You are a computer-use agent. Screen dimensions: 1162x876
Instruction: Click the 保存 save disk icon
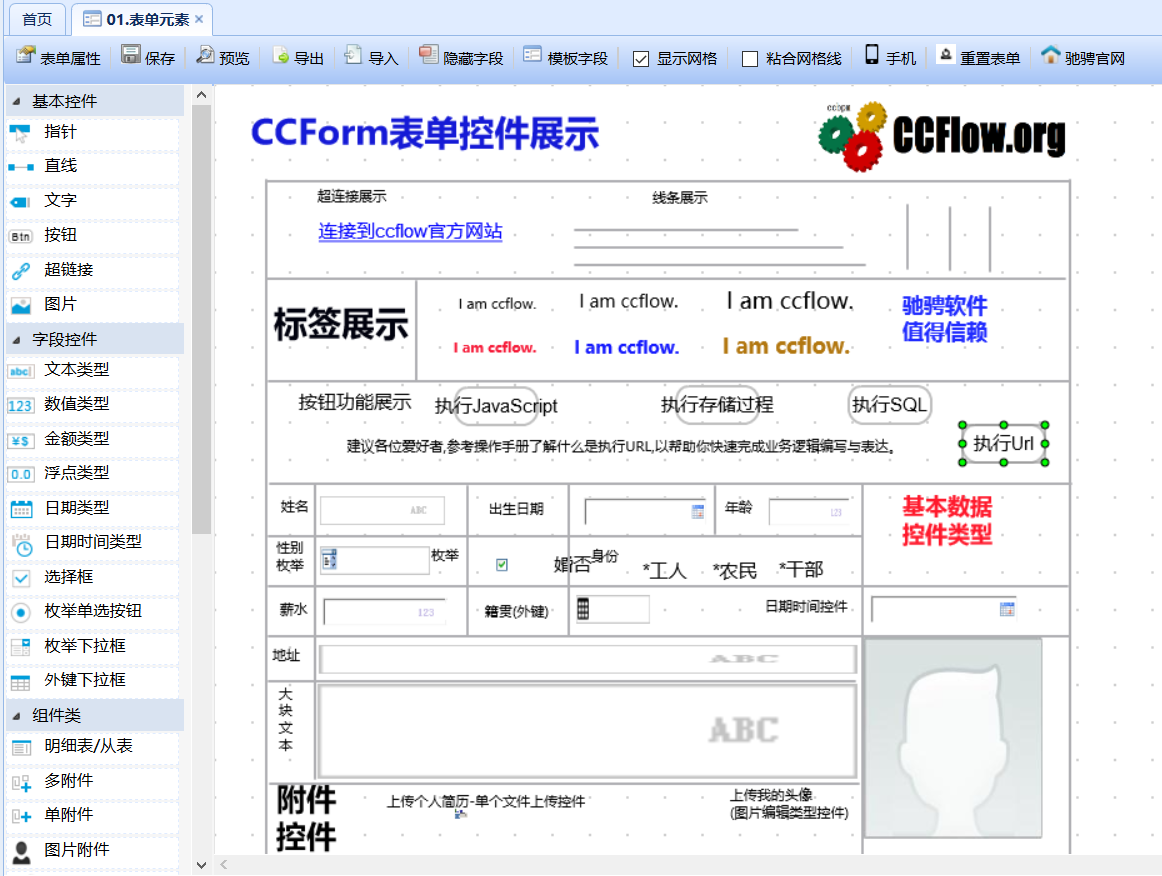[131, 56]
